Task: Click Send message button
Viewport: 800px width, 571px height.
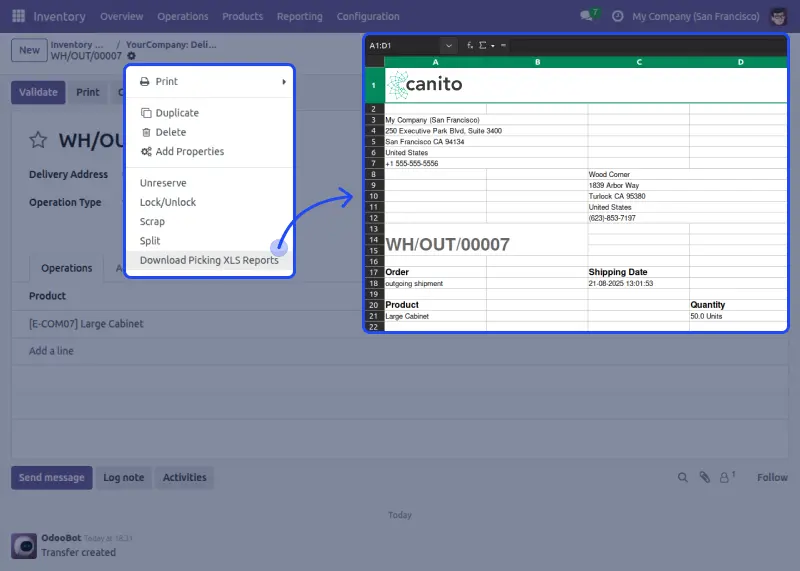Action: point(52,478)
